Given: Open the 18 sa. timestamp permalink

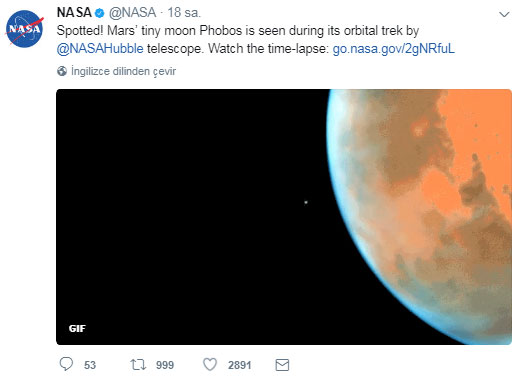Looking at the screenshot, I should tap(184, 13).
